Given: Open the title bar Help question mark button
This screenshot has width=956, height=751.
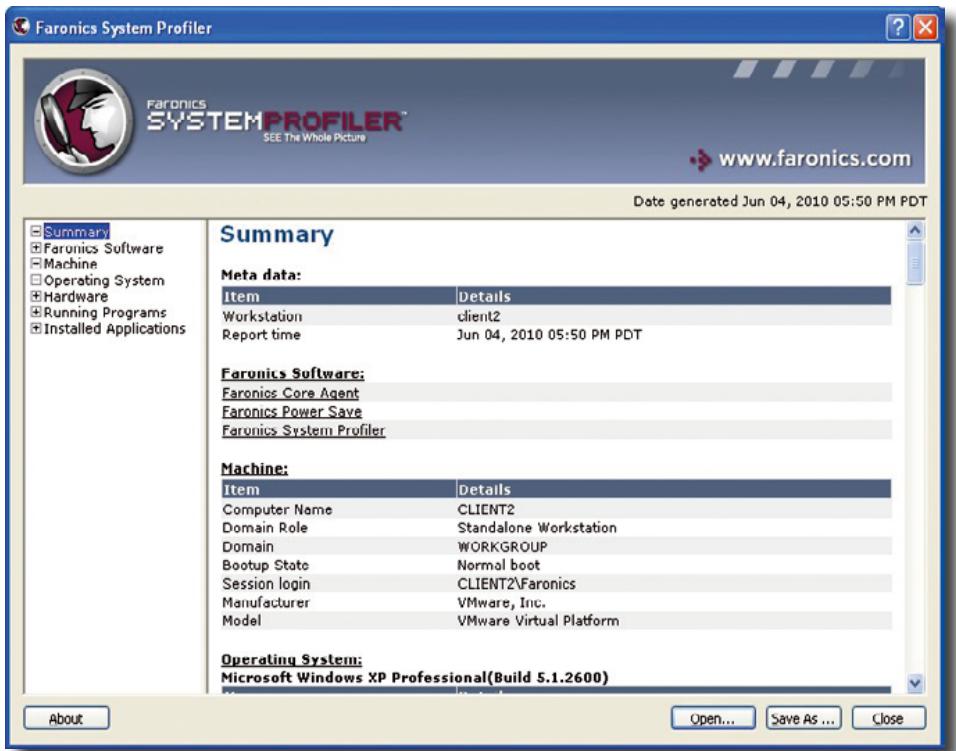Looking at the screenshot, I should [898, 27].
